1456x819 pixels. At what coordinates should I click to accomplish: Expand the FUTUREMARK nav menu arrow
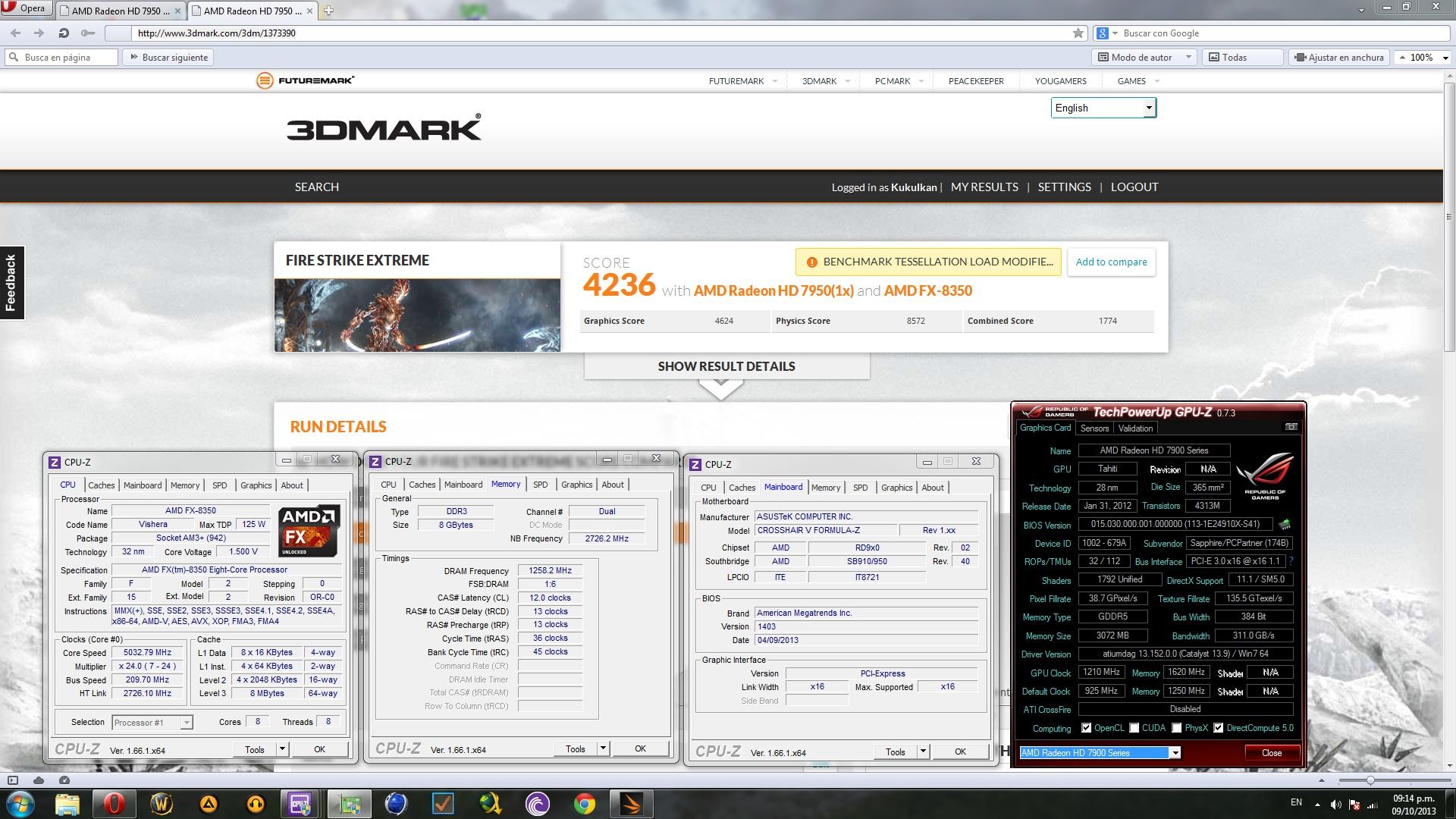(x=775, y=81)
